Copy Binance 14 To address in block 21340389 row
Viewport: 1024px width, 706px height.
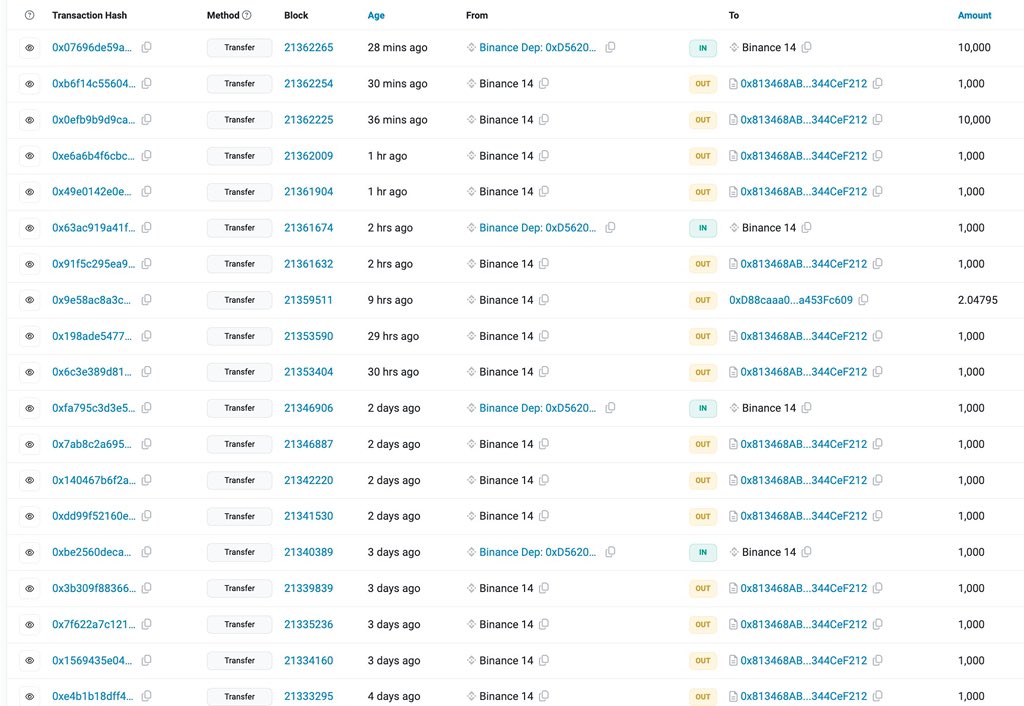pyautogui.click(x=807, y=552)
